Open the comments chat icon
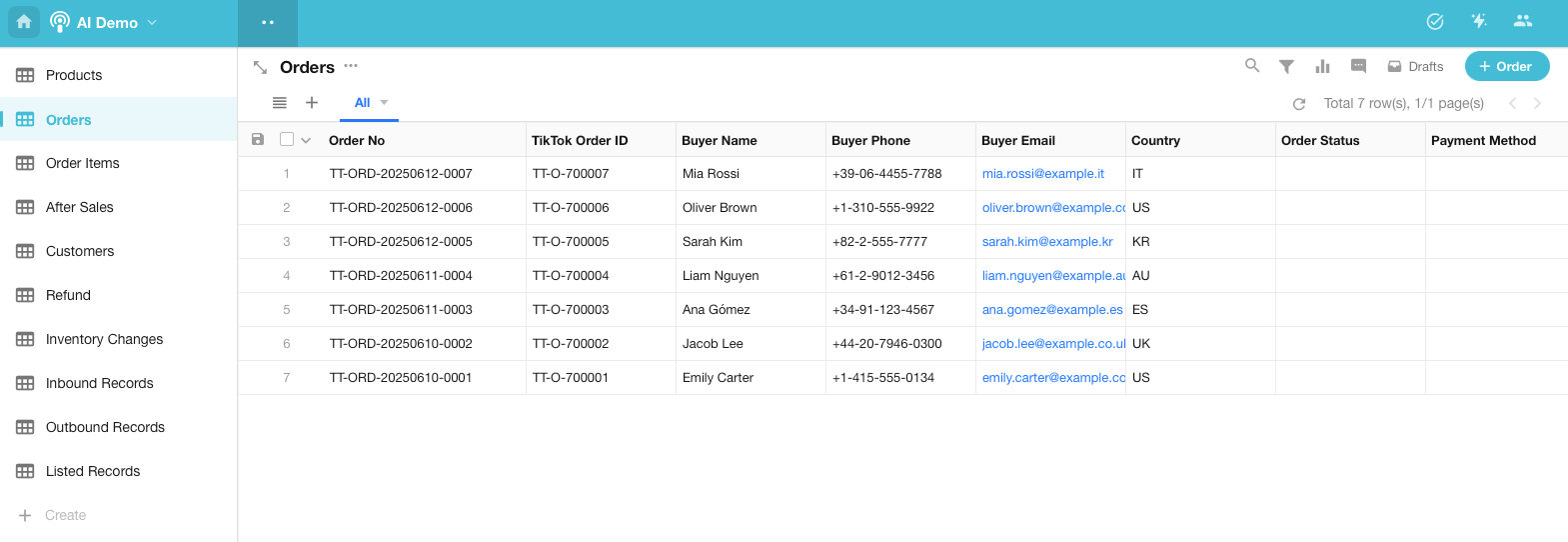1568x542 pixels. (1358, 66)
